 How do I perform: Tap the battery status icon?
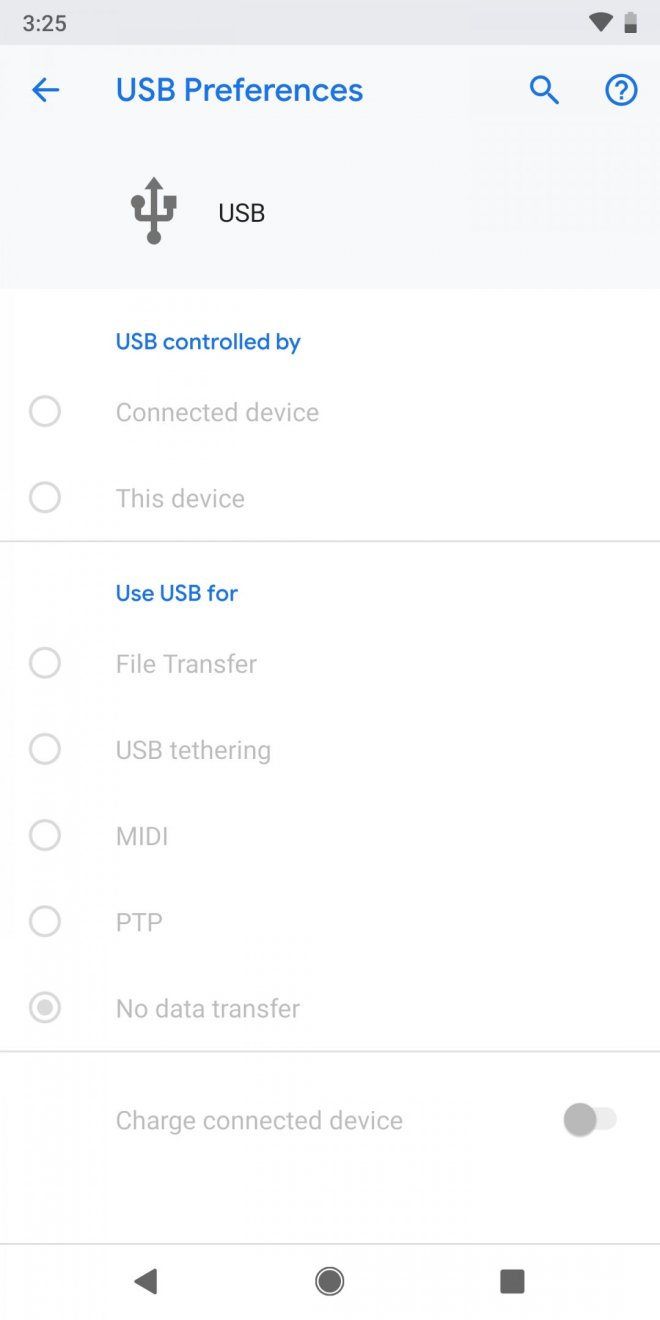631,22
